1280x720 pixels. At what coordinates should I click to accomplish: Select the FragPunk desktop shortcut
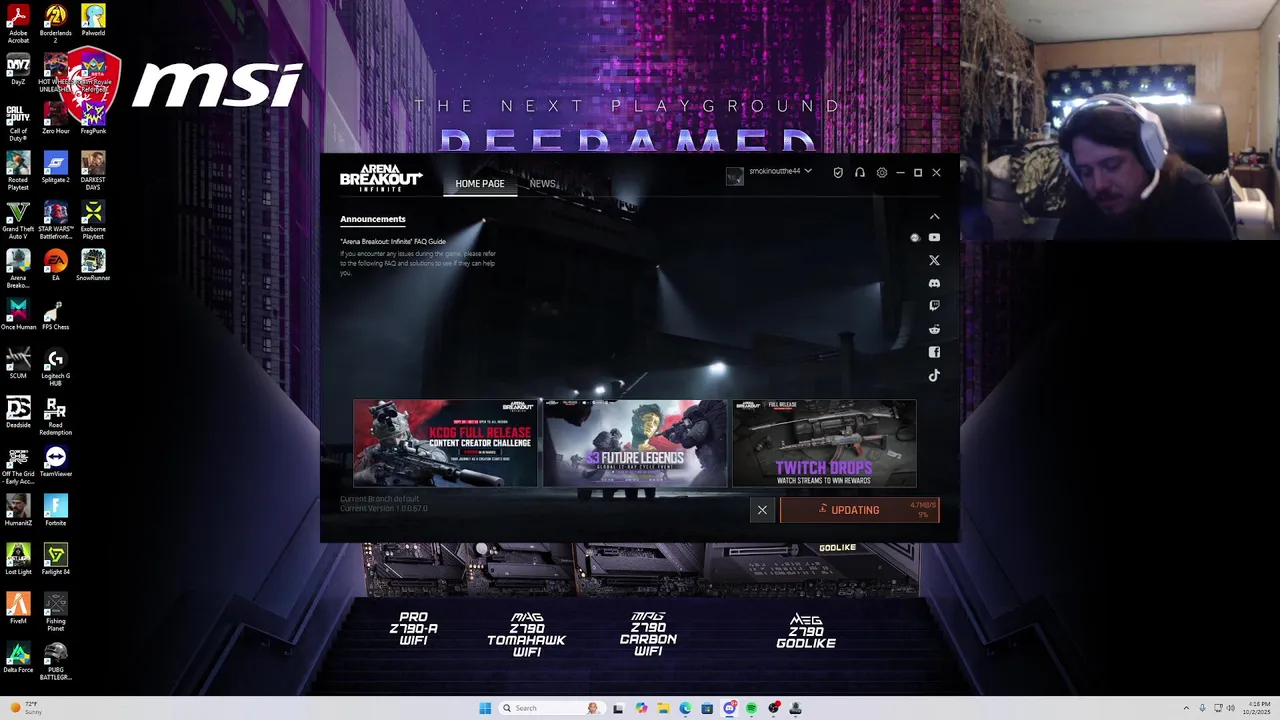point(93,118)
